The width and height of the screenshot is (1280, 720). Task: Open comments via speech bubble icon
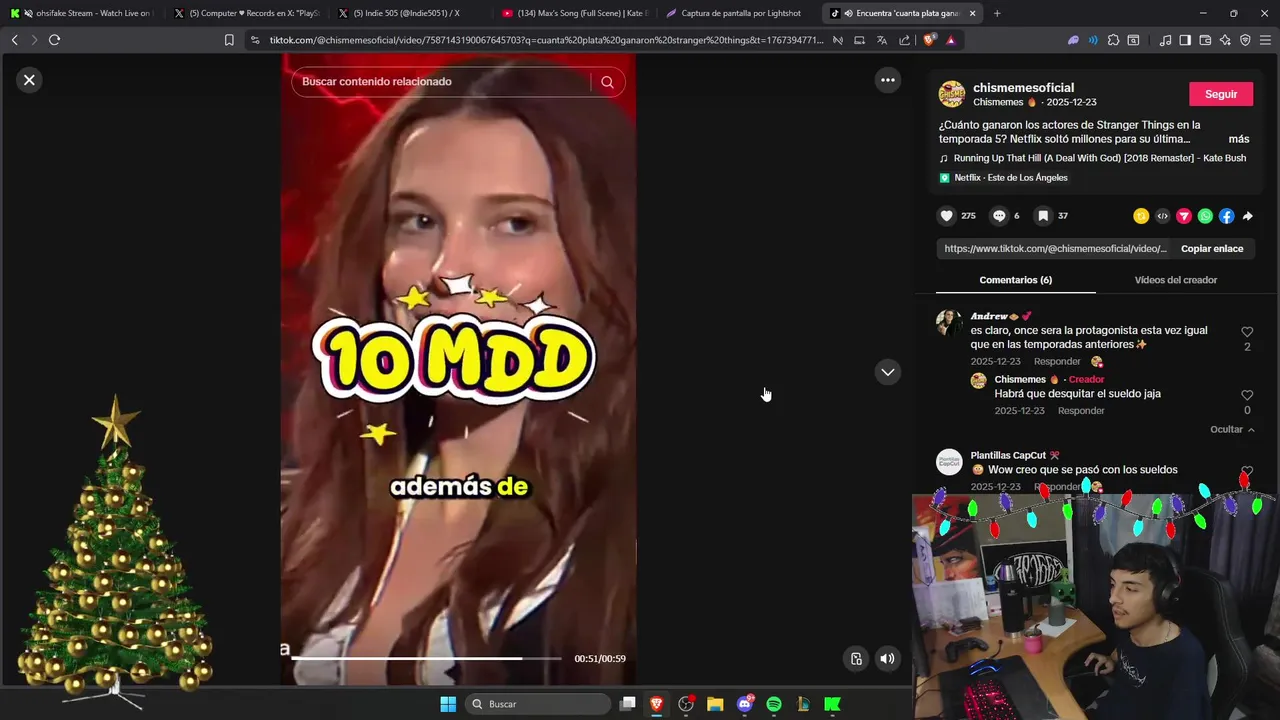(x=998, y=216)
